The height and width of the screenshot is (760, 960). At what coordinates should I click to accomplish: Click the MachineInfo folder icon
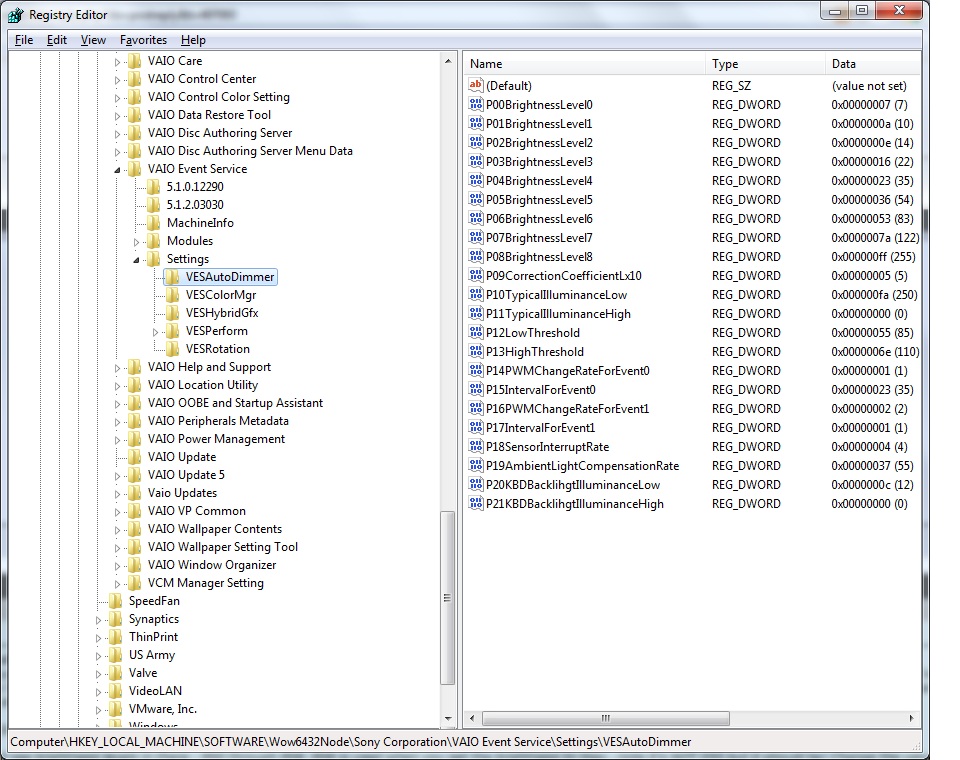click(154, 223)
